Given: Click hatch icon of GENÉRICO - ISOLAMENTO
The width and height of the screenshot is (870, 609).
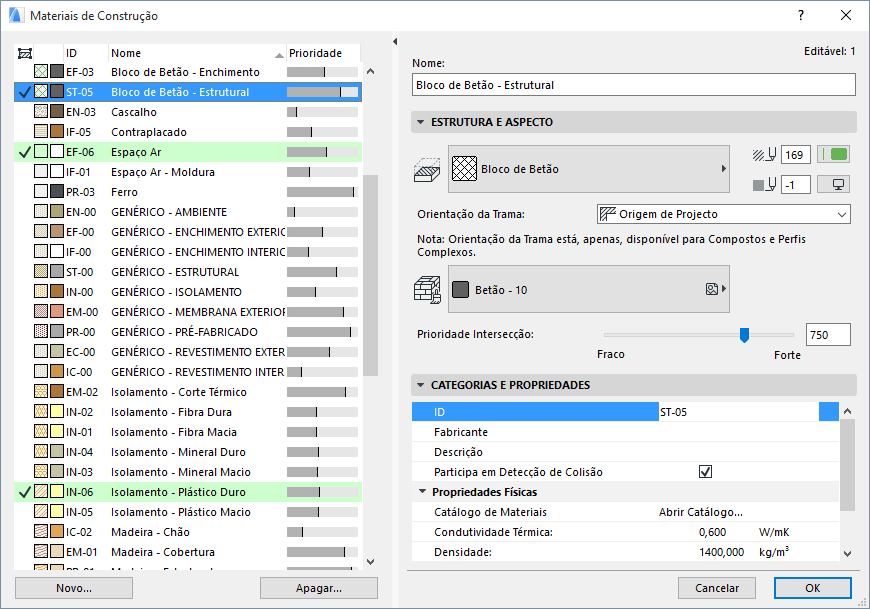Looking at the screenshot, I should (x=41, y=292).
